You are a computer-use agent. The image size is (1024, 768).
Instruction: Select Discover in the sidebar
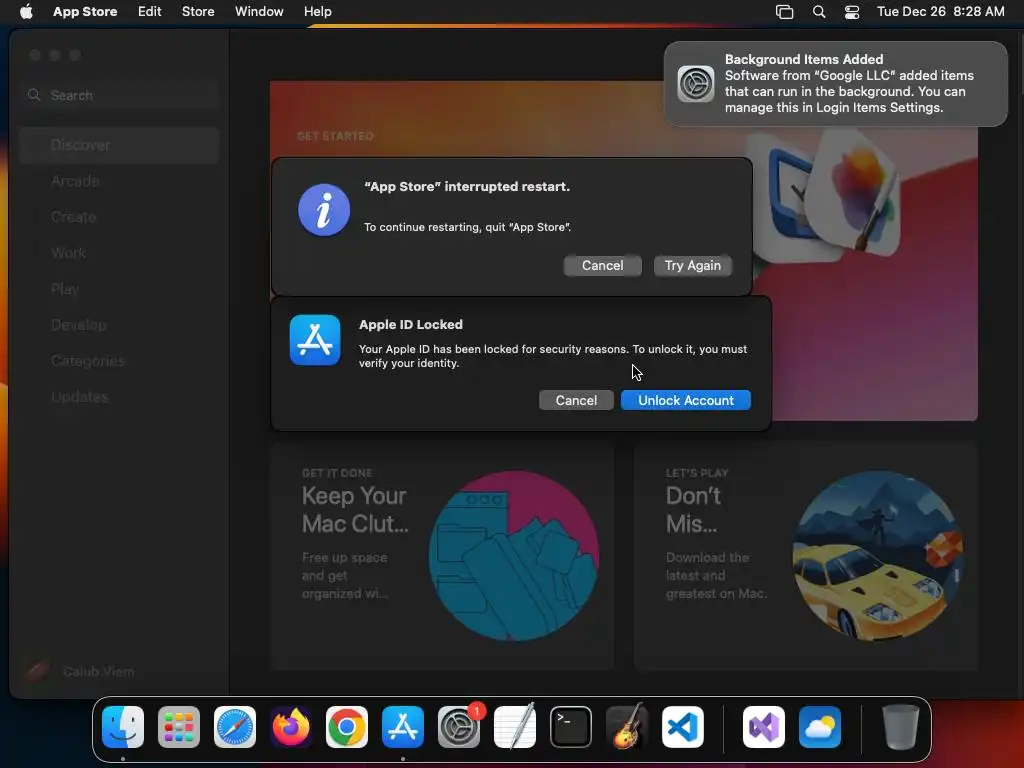tap(120, 145)
